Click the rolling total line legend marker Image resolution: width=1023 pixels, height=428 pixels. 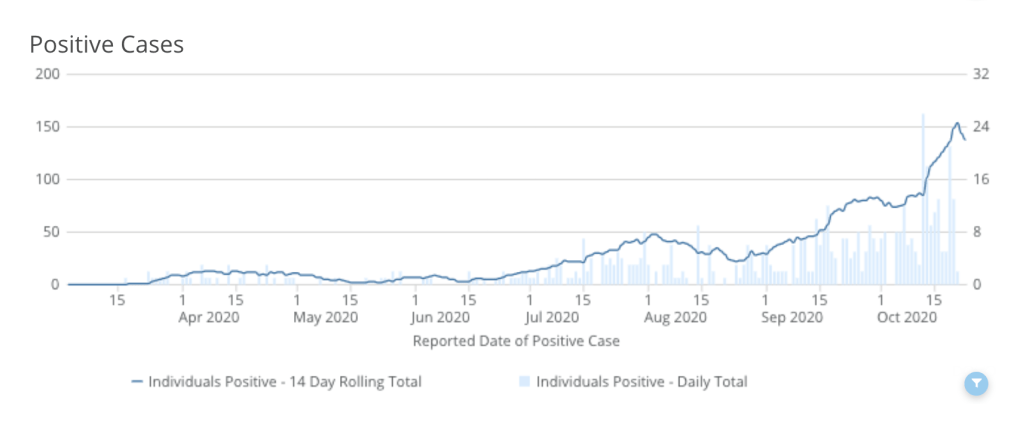click(137, 381)
